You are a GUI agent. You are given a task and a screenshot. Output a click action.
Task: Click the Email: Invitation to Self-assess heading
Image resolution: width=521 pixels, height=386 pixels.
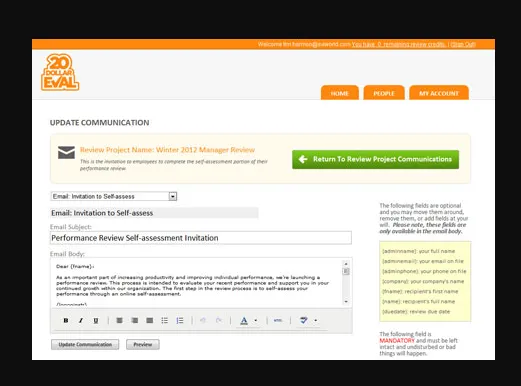[102, 213]
